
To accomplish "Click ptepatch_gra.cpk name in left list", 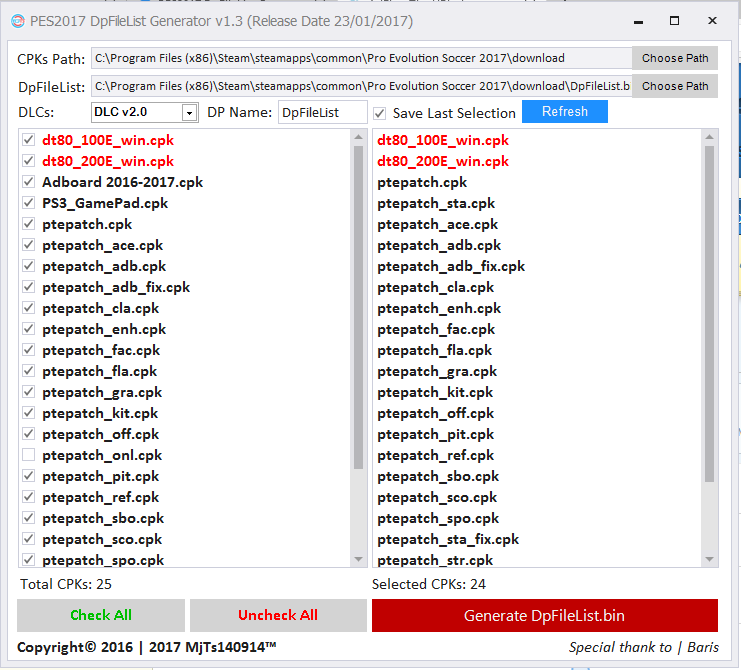I will click(x=102, y=392).
